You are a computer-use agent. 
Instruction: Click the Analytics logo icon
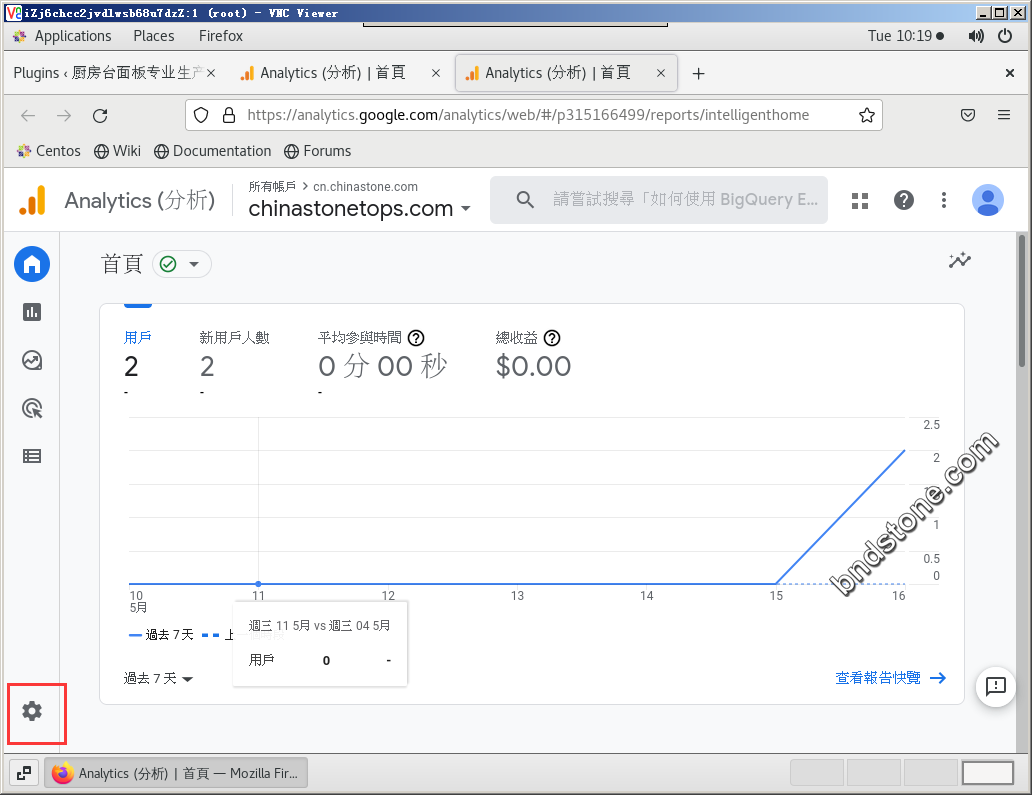pyautogui.click(x=32, y=201)
